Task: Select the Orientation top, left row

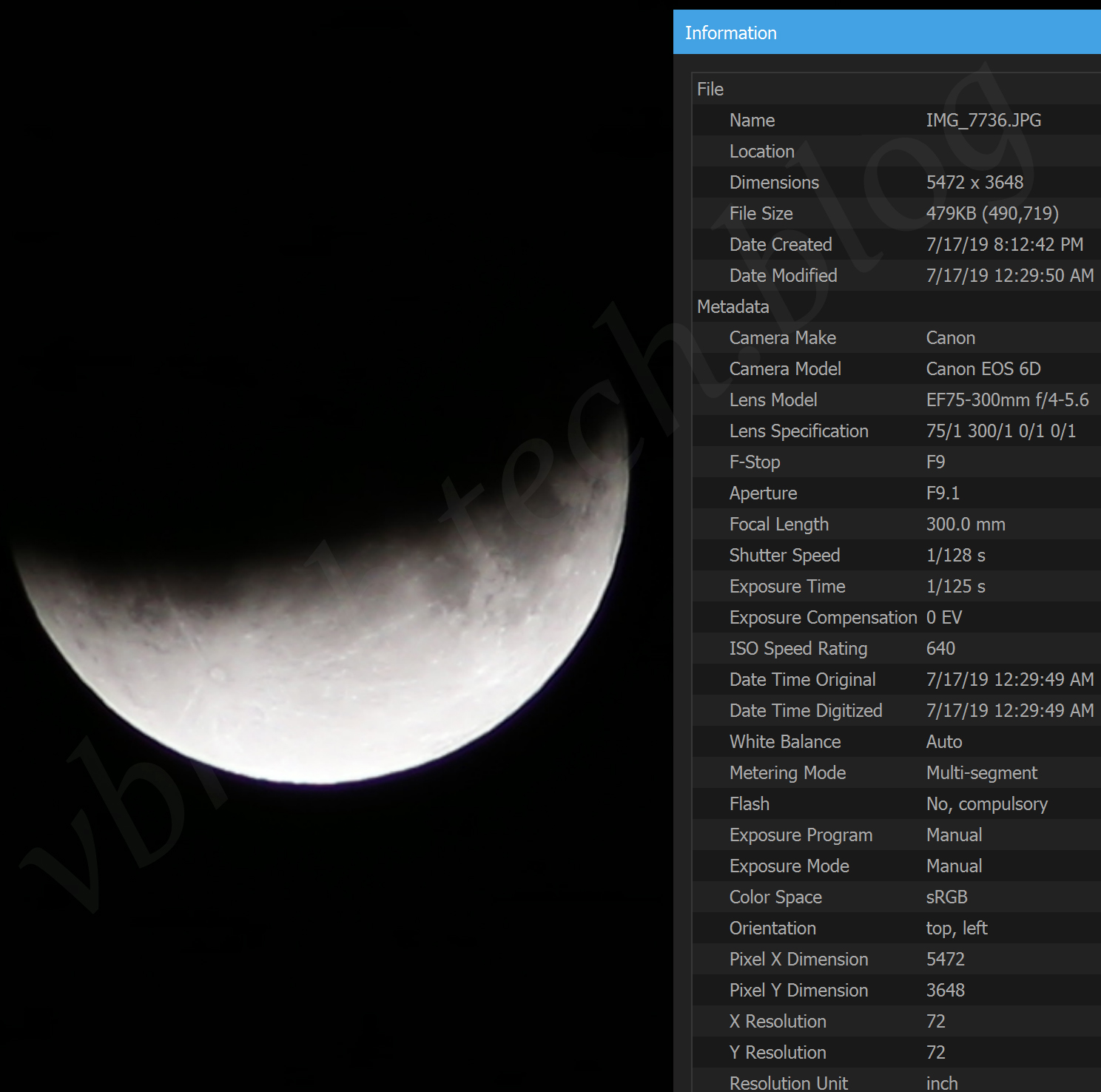Action: (x=895, y=928)
